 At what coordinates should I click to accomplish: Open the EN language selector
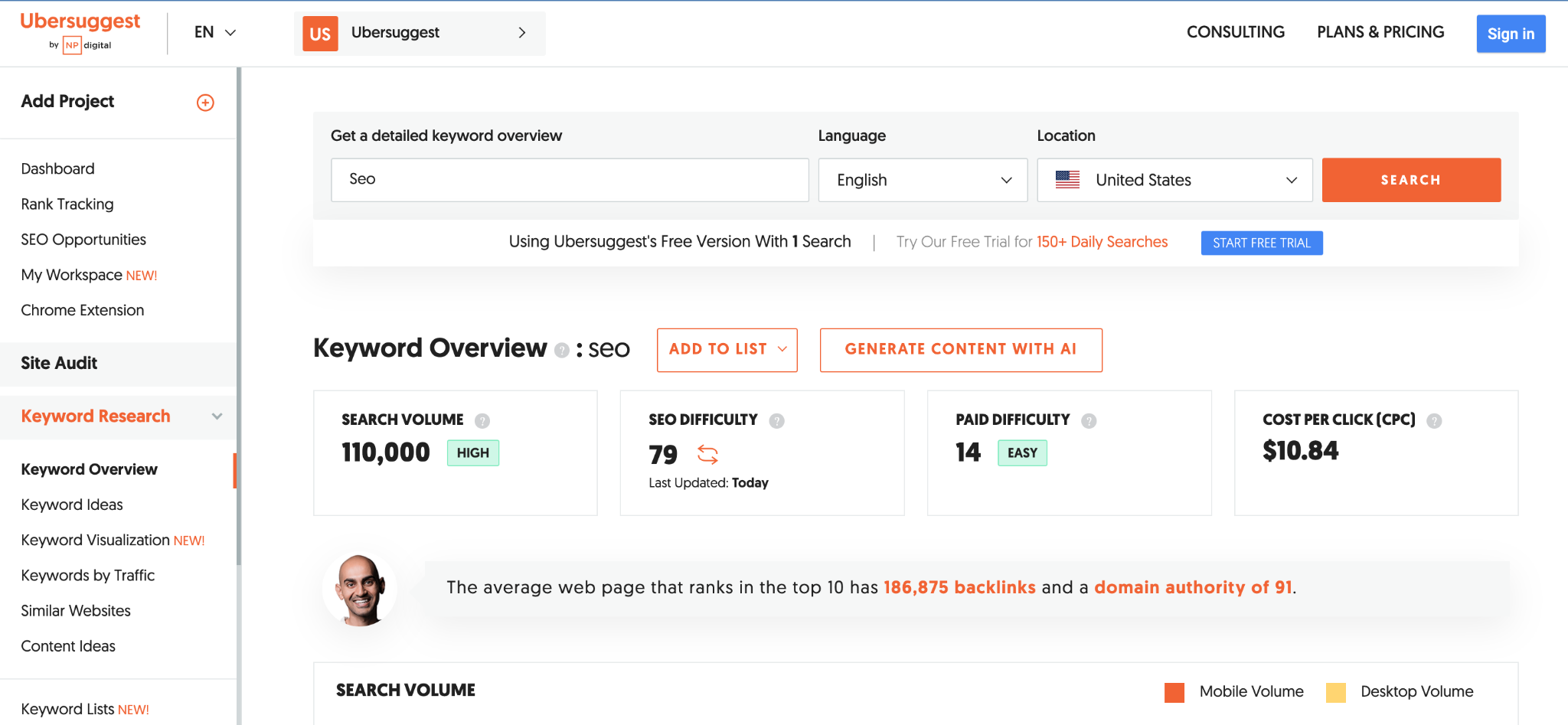215,32
